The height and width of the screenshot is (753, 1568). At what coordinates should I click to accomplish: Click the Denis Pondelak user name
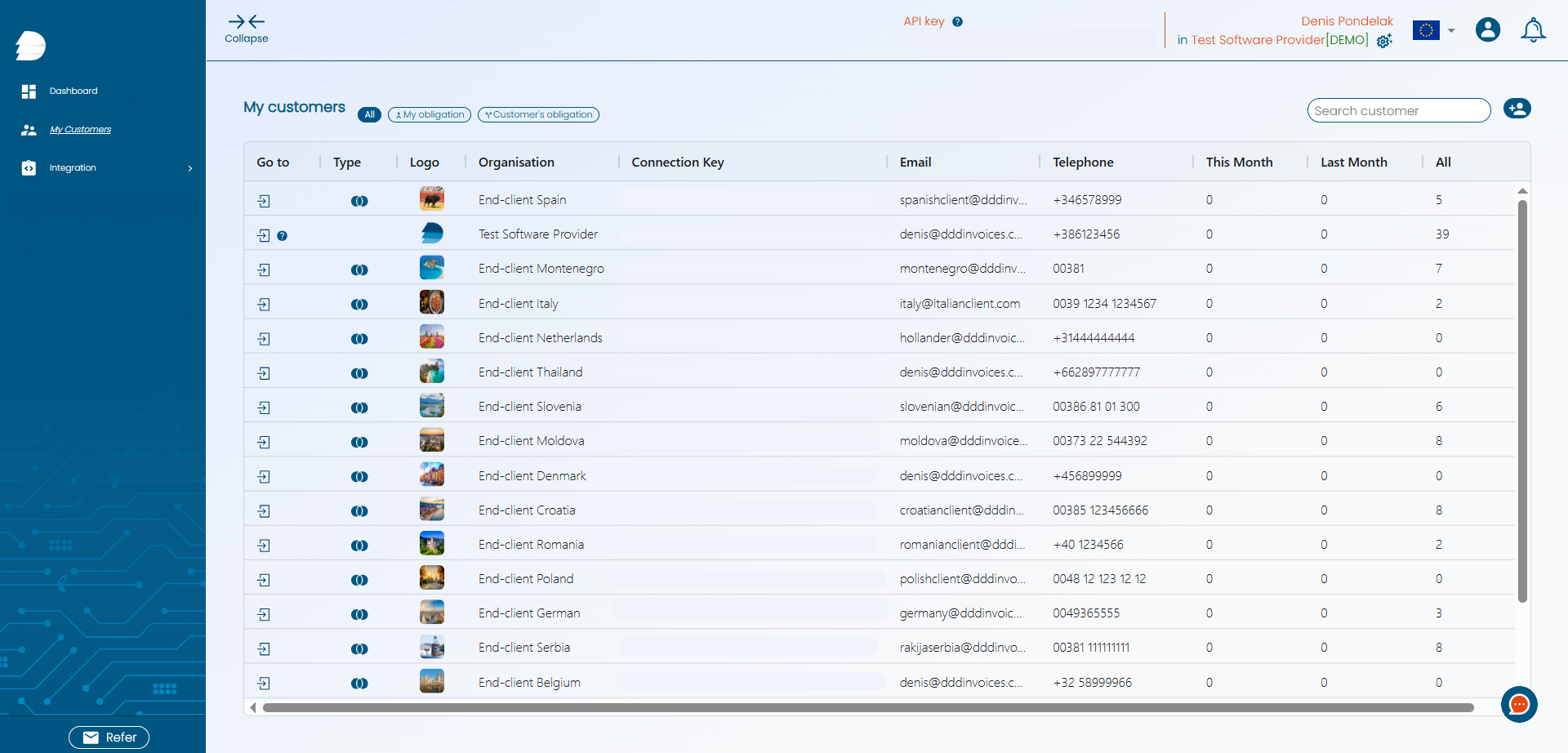pyautogui.click(x=1347, y=21)
